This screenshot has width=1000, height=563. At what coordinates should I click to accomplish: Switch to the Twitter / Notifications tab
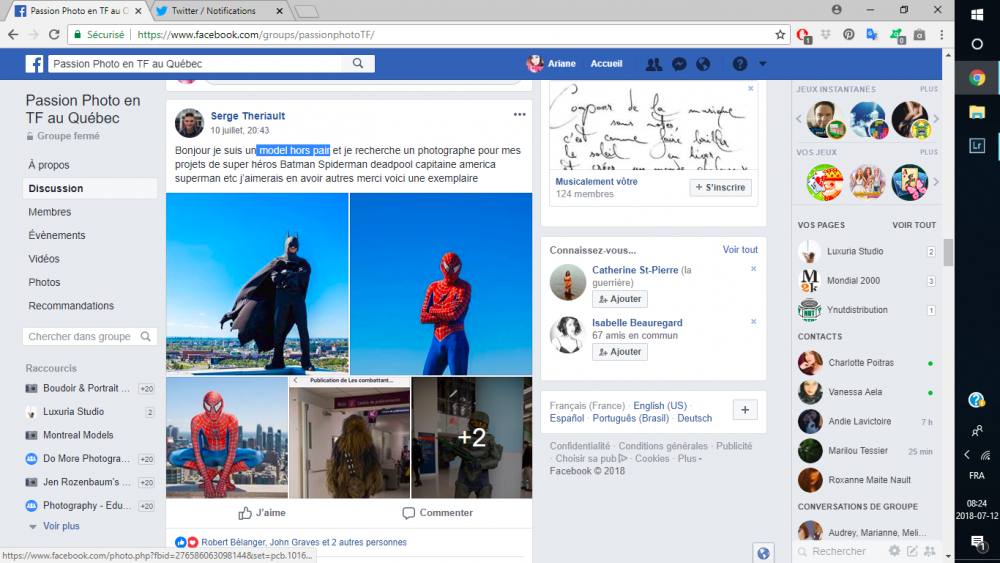pos(213,11)
